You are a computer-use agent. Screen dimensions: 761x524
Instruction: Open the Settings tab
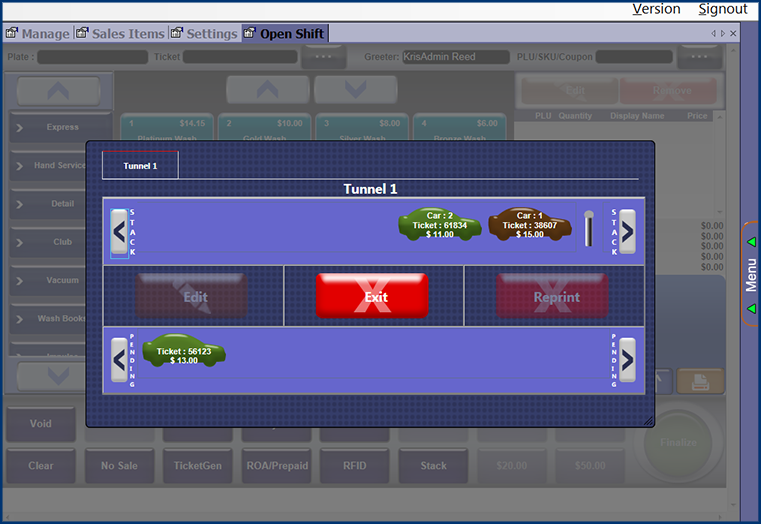(x=205, y=33)
